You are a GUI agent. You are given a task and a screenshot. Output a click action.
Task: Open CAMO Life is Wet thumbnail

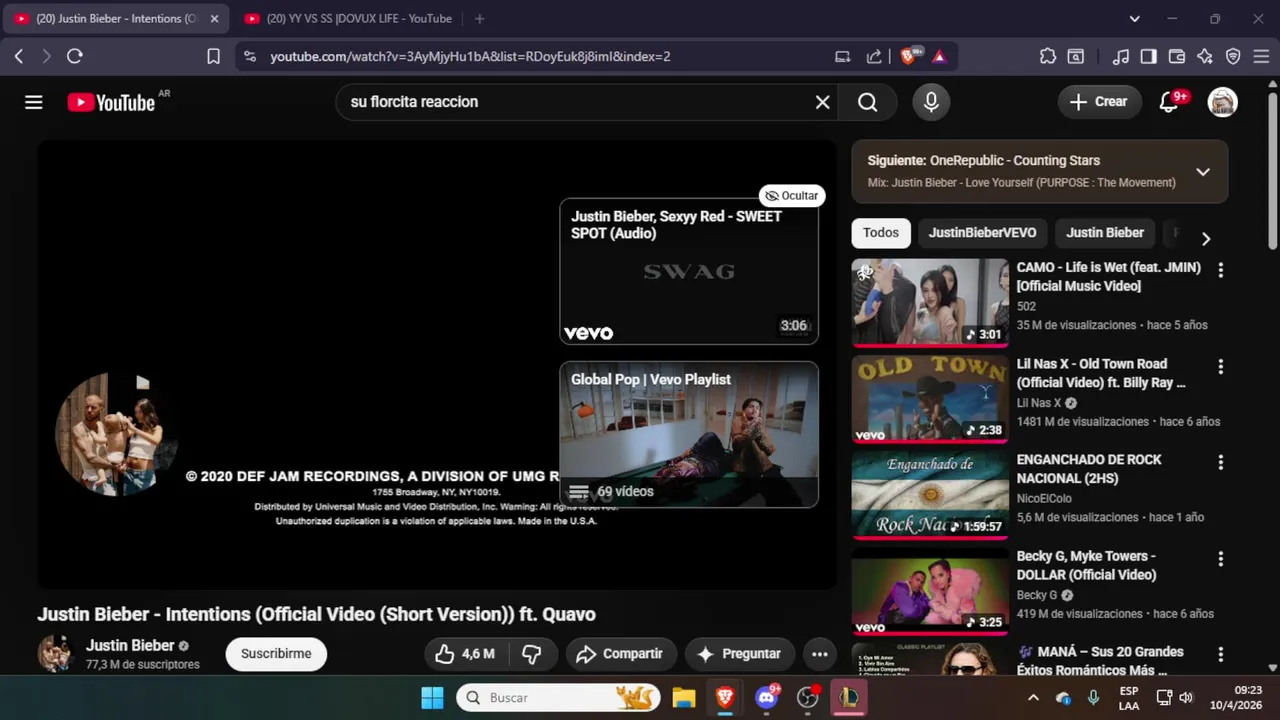(930, 303)
